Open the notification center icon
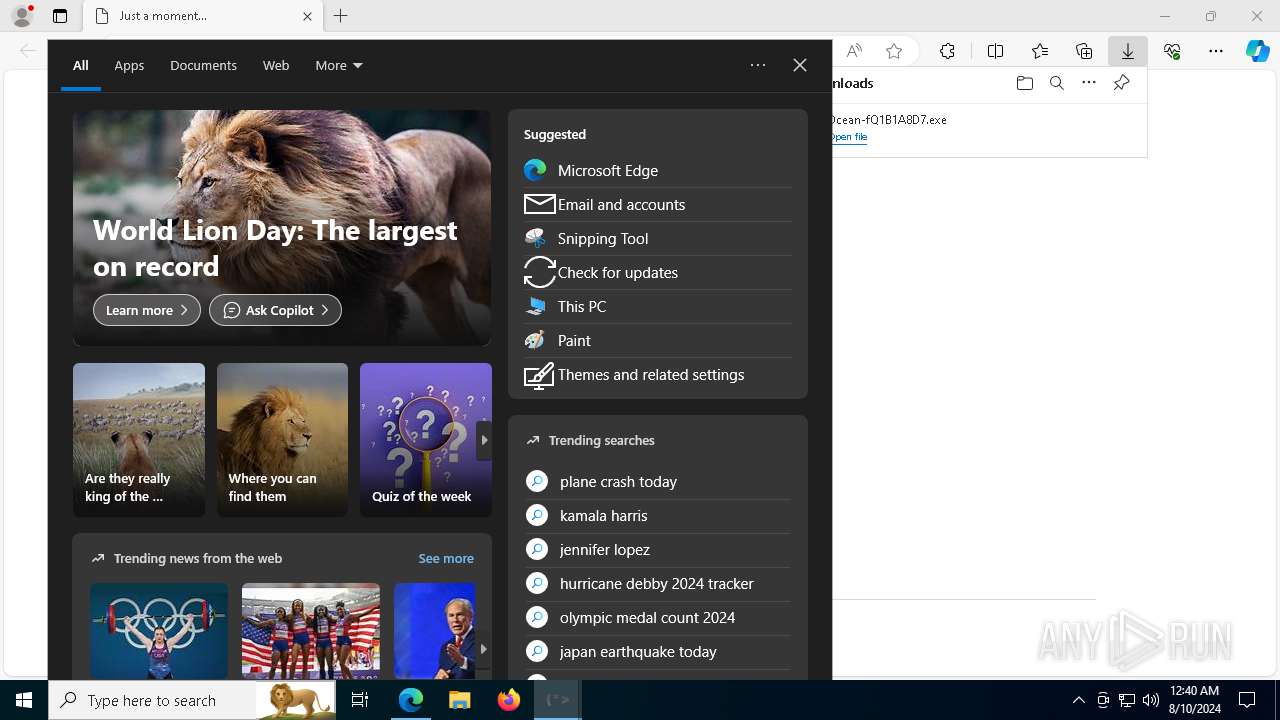1280x720 pixels. pos(1247,700)
